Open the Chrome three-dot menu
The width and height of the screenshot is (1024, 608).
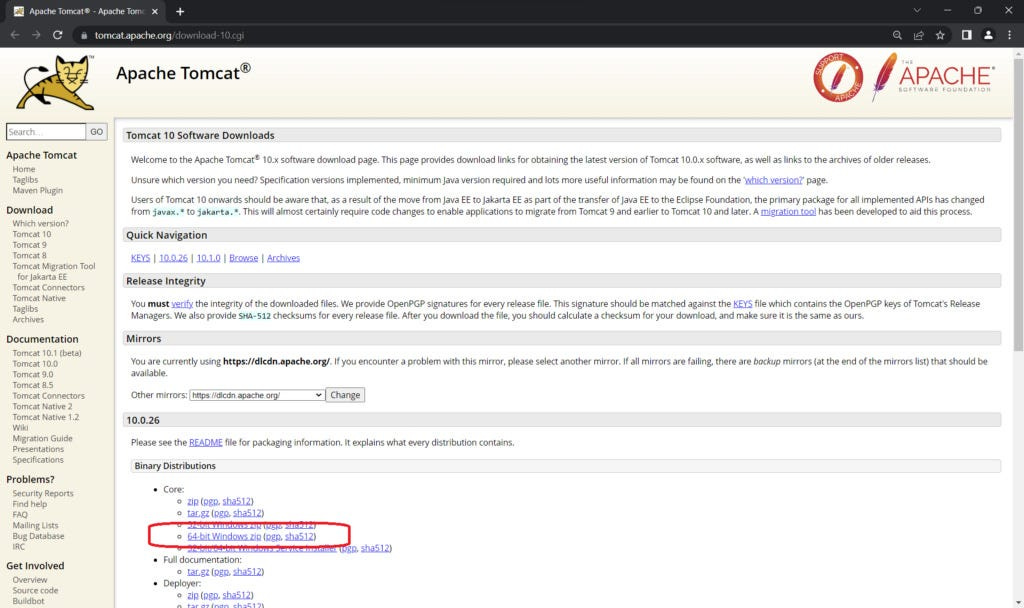point(1010,35)
